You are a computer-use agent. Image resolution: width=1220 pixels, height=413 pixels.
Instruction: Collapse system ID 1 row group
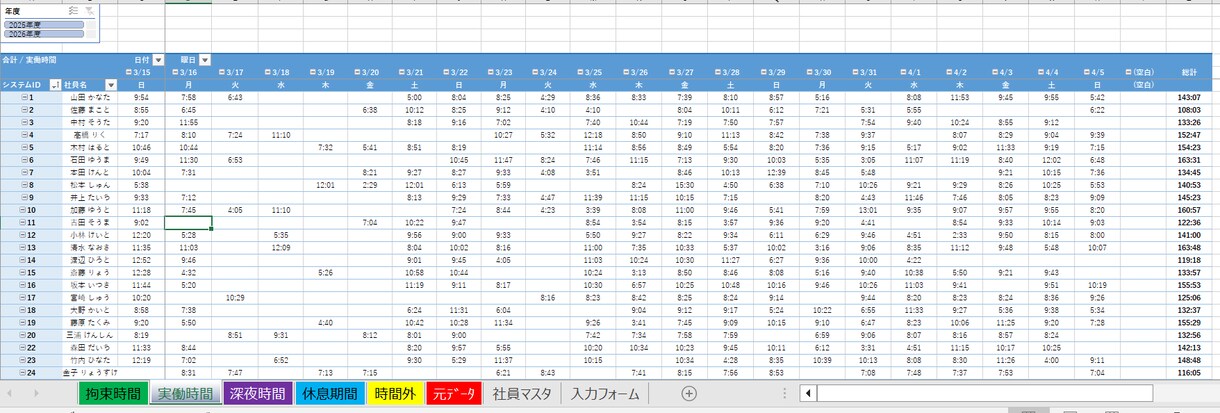(25, 98)
